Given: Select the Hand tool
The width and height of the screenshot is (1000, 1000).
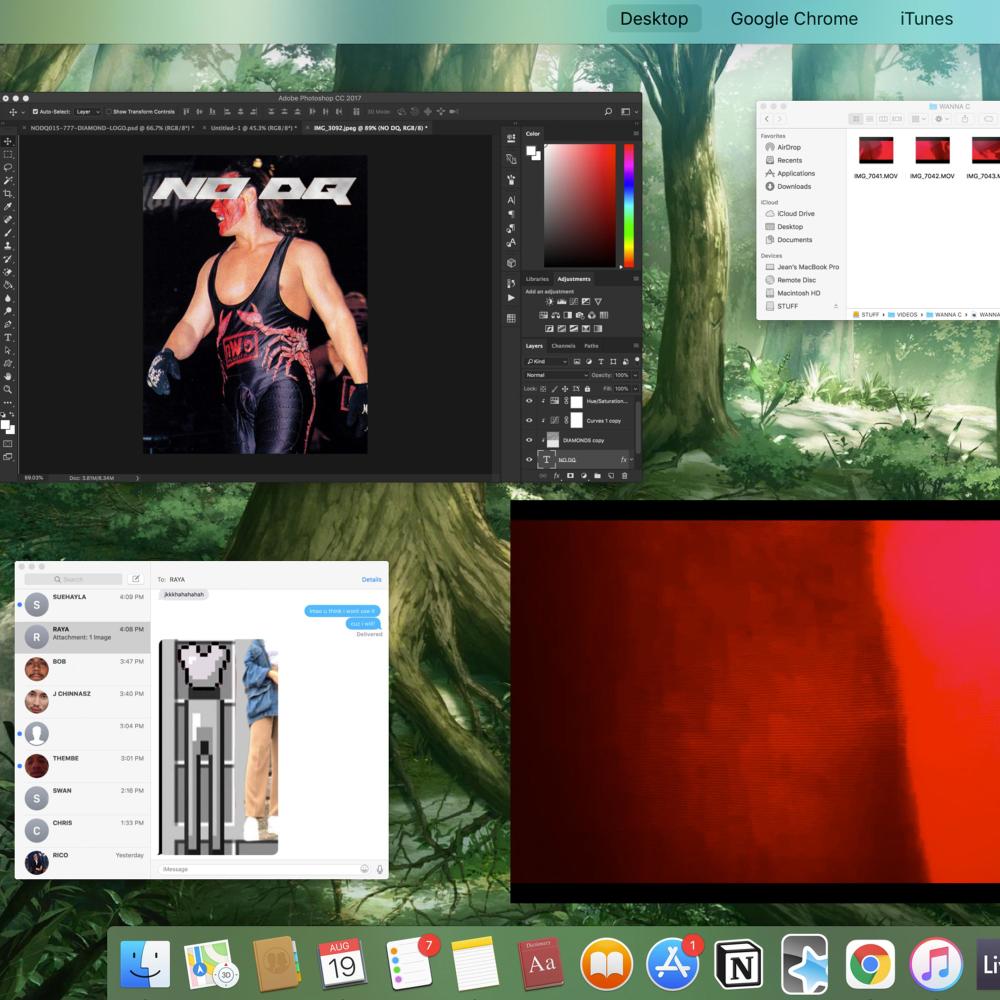Looking at the screenshot, I should pos(8,376).
